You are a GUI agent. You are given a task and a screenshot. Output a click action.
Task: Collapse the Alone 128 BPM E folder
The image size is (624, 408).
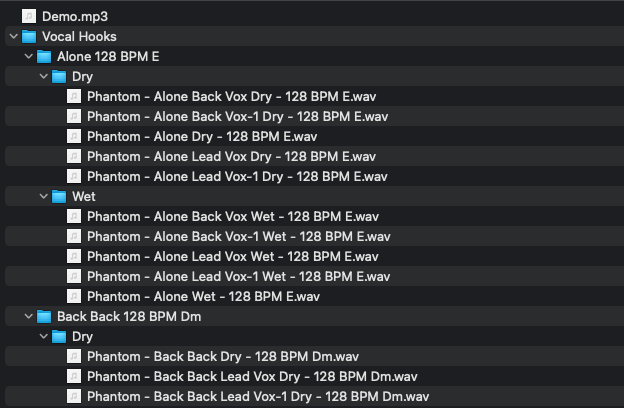pyautogui.click(x=27, y=56)
